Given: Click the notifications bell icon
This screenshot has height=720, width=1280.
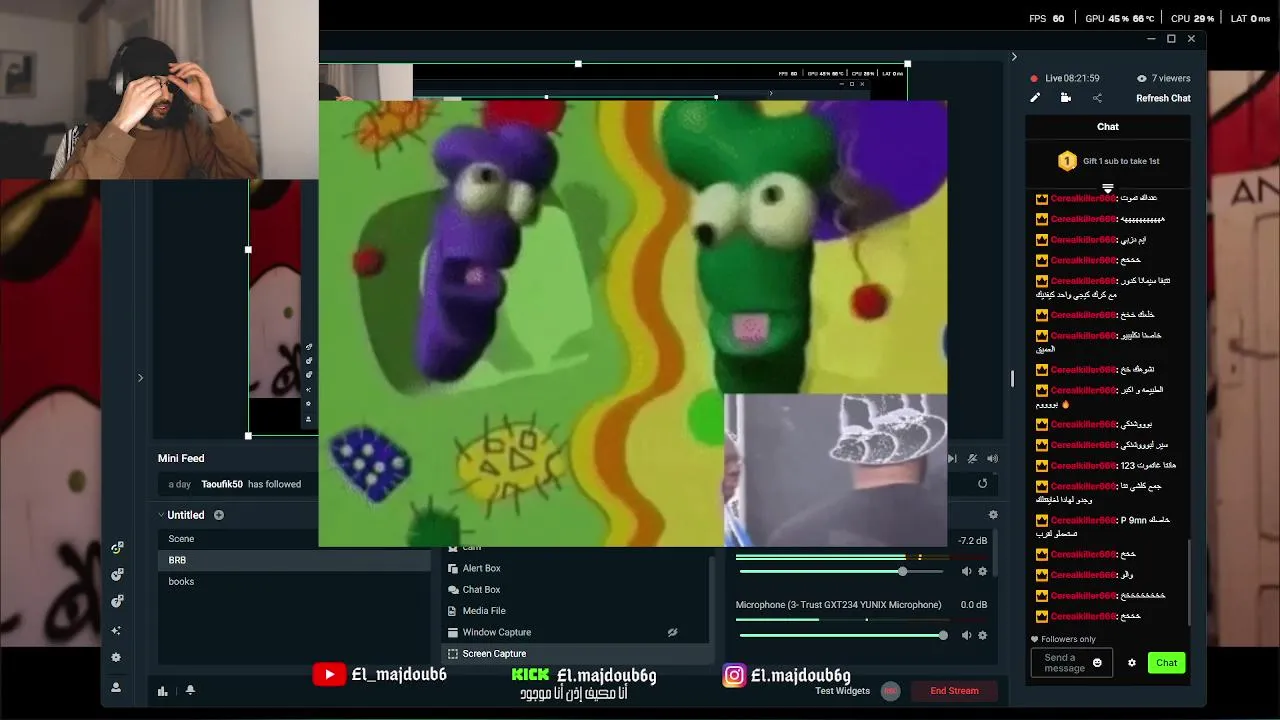Looking at the screenshot, I should click(190, 691).
